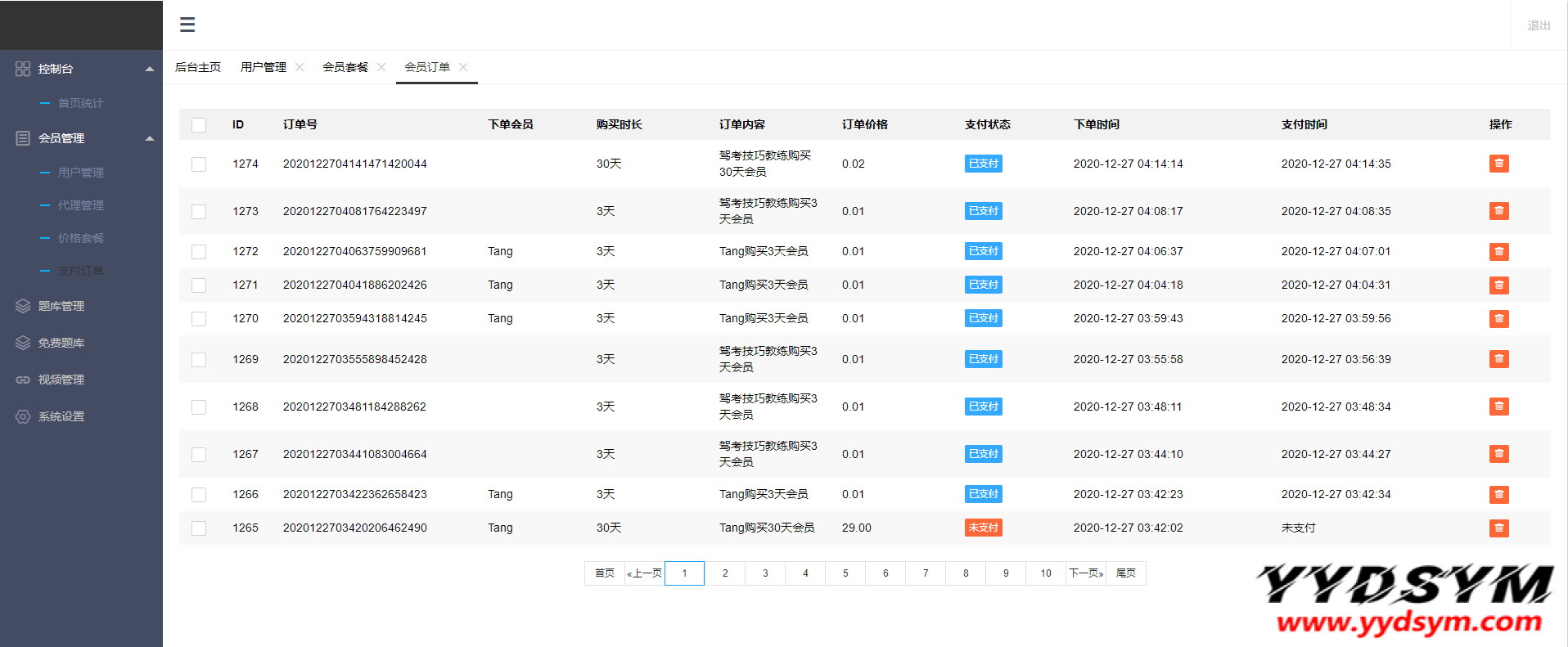Open 视频管理 sidebar section
Screen dimensions: 1568x647
click(x=61, y=380)
